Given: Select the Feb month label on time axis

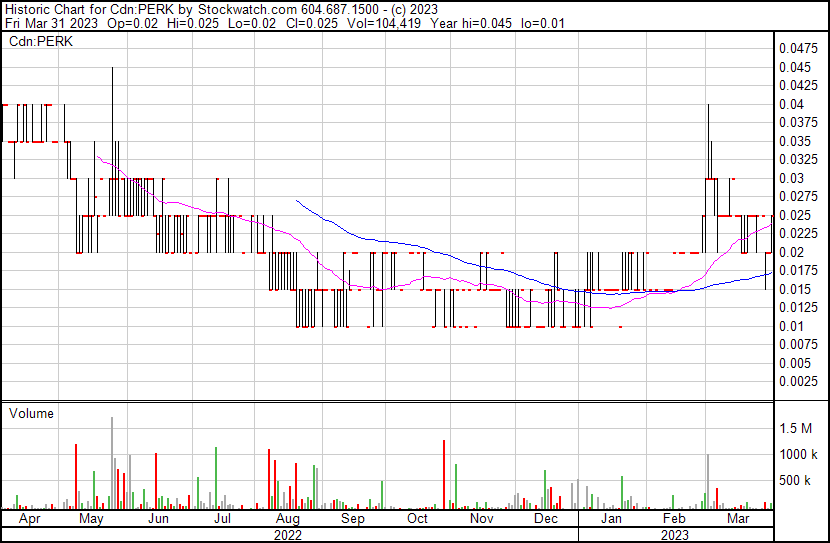Looking at the screenshot, I should tap(675, 520).
